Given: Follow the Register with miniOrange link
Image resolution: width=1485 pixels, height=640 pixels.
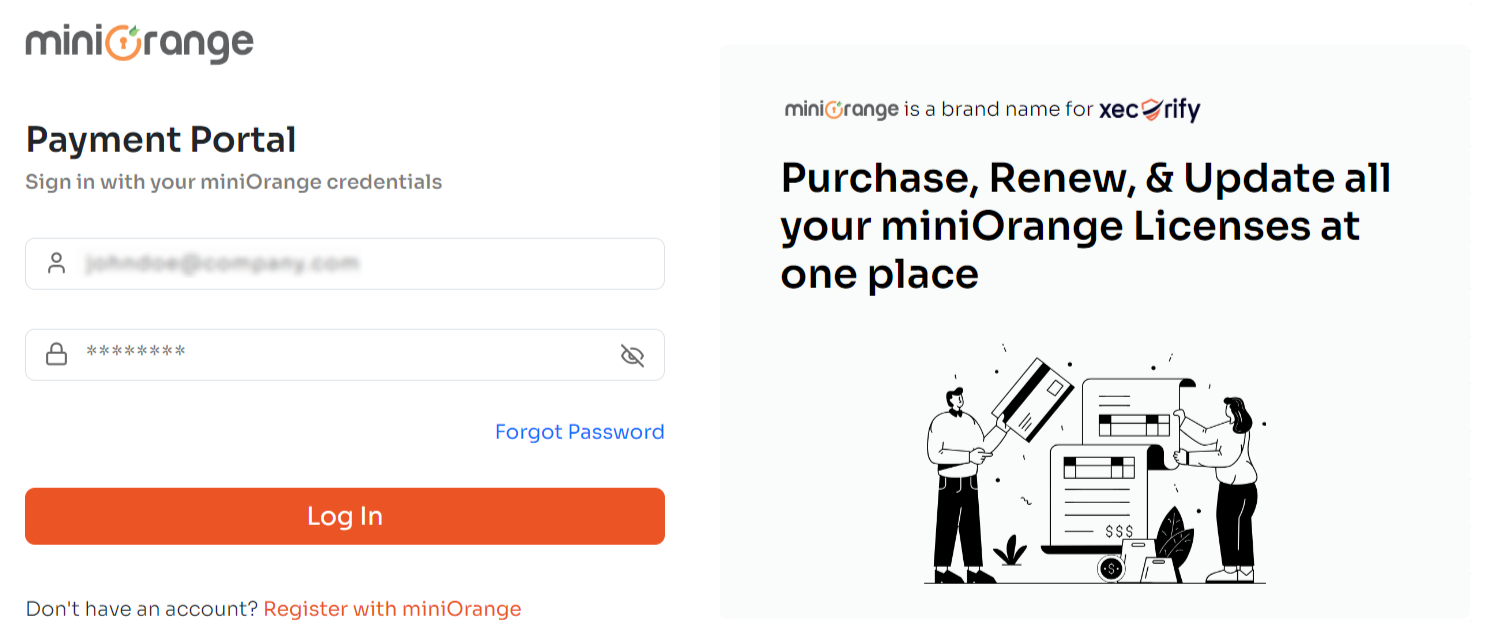Looking at the screenshot, I should coord(392,609).
